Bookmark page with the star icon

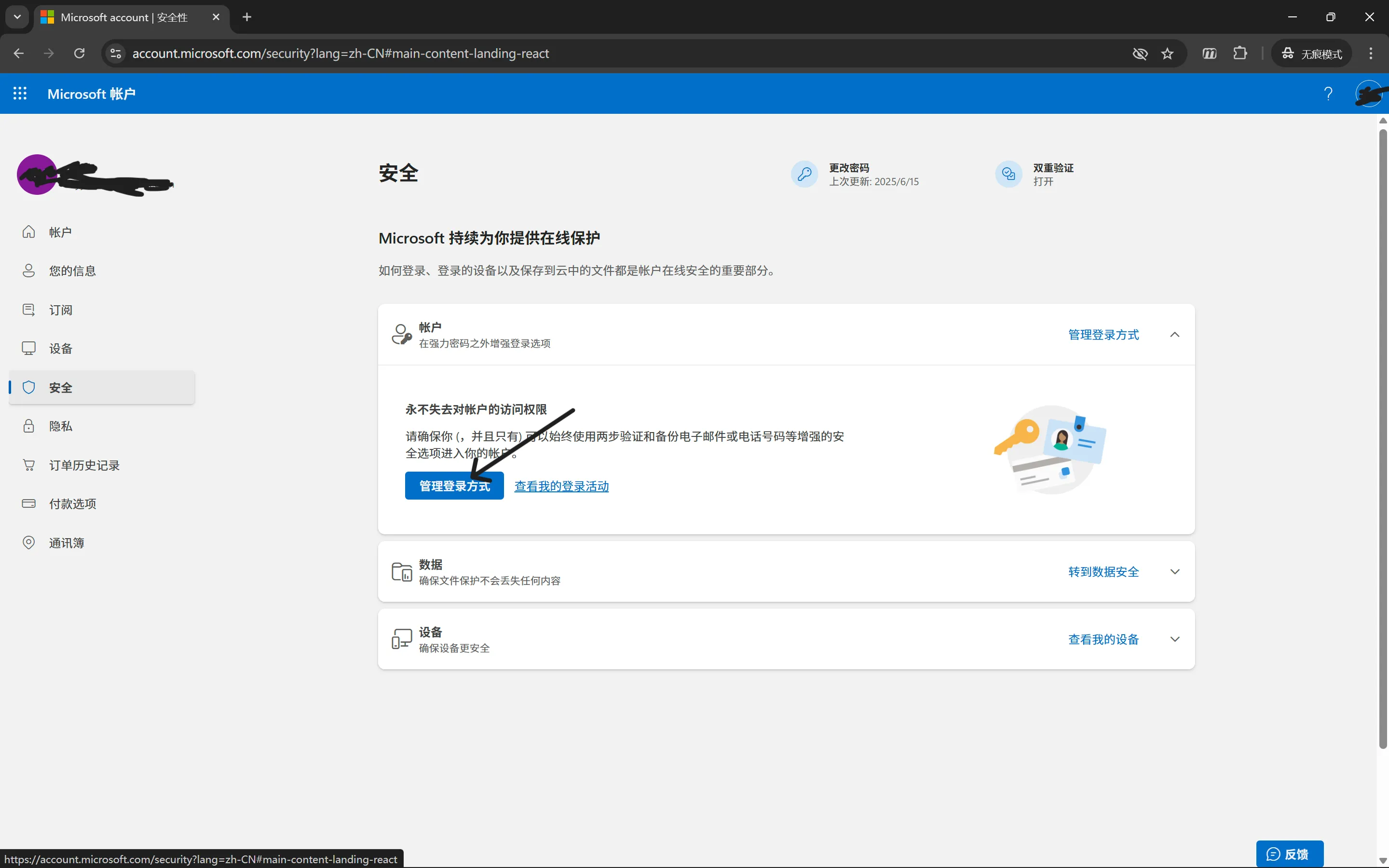[1168, 54]
